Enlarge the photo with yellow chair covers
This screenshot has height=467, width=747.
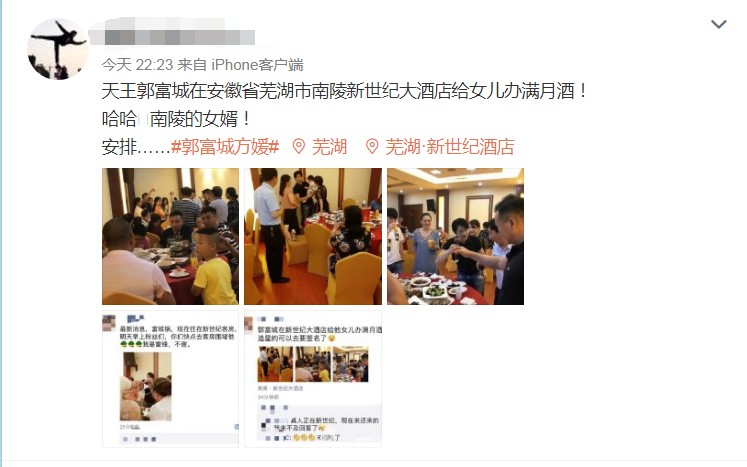[x=313, y=236]
